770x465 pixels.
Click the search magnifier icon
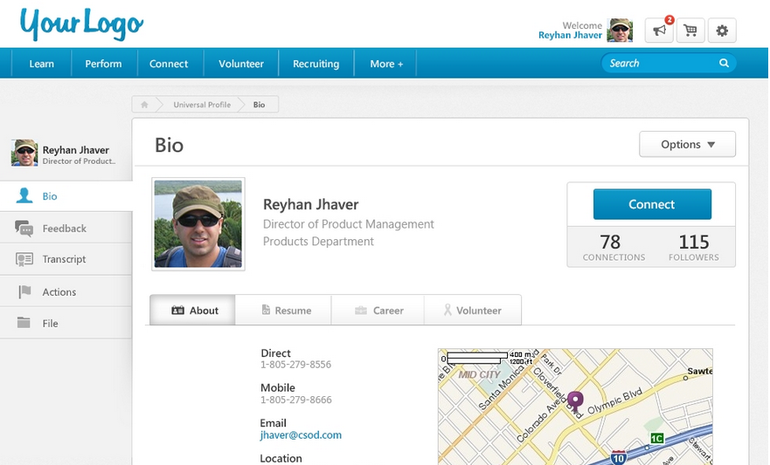[x=724, y=63]
